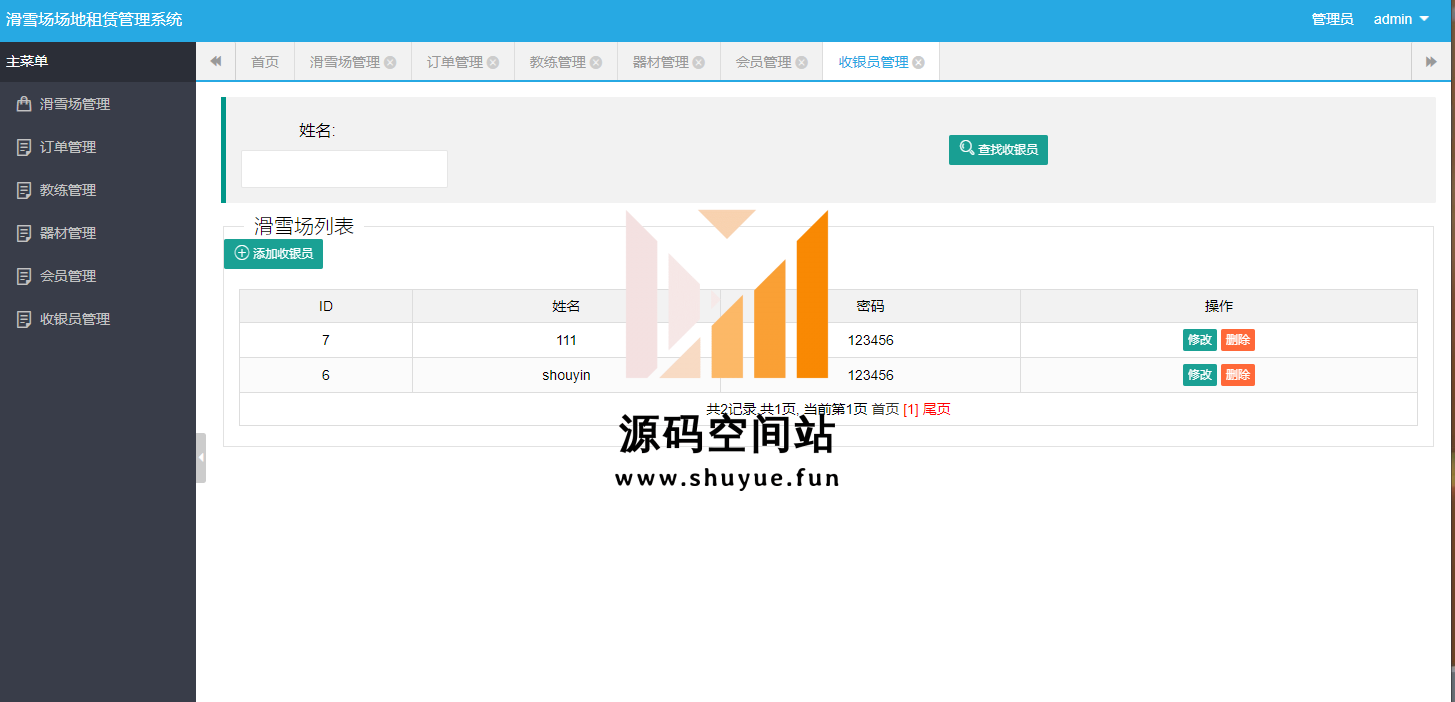The width and height of the screenshot is (1455, 702).
Task: Close the 滑雪场管理 tab
Action: pos(390,62)
